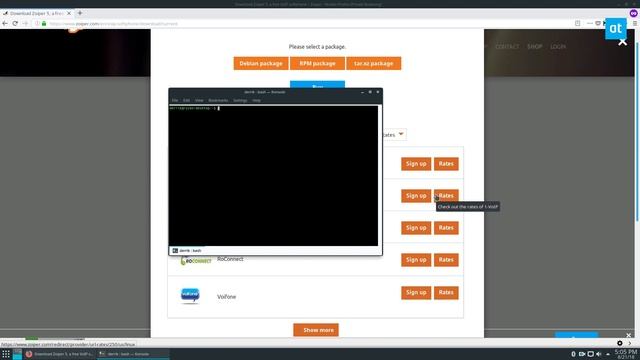Close the bottom banner with X
640x360 pixels.
(629, 335)
